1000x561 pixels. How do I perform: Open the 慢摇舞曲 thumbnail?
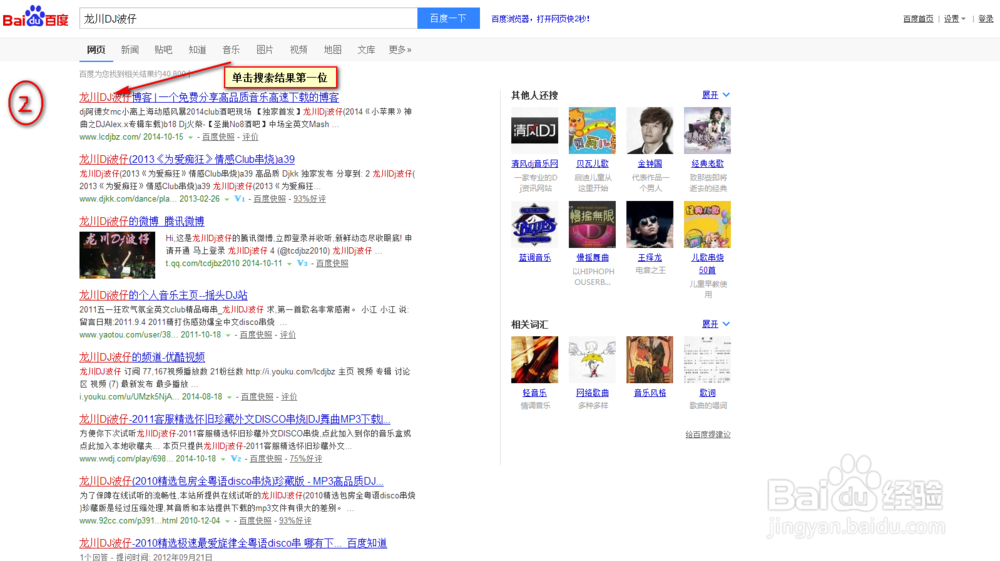pyautogui.click(x=592, y=224)
